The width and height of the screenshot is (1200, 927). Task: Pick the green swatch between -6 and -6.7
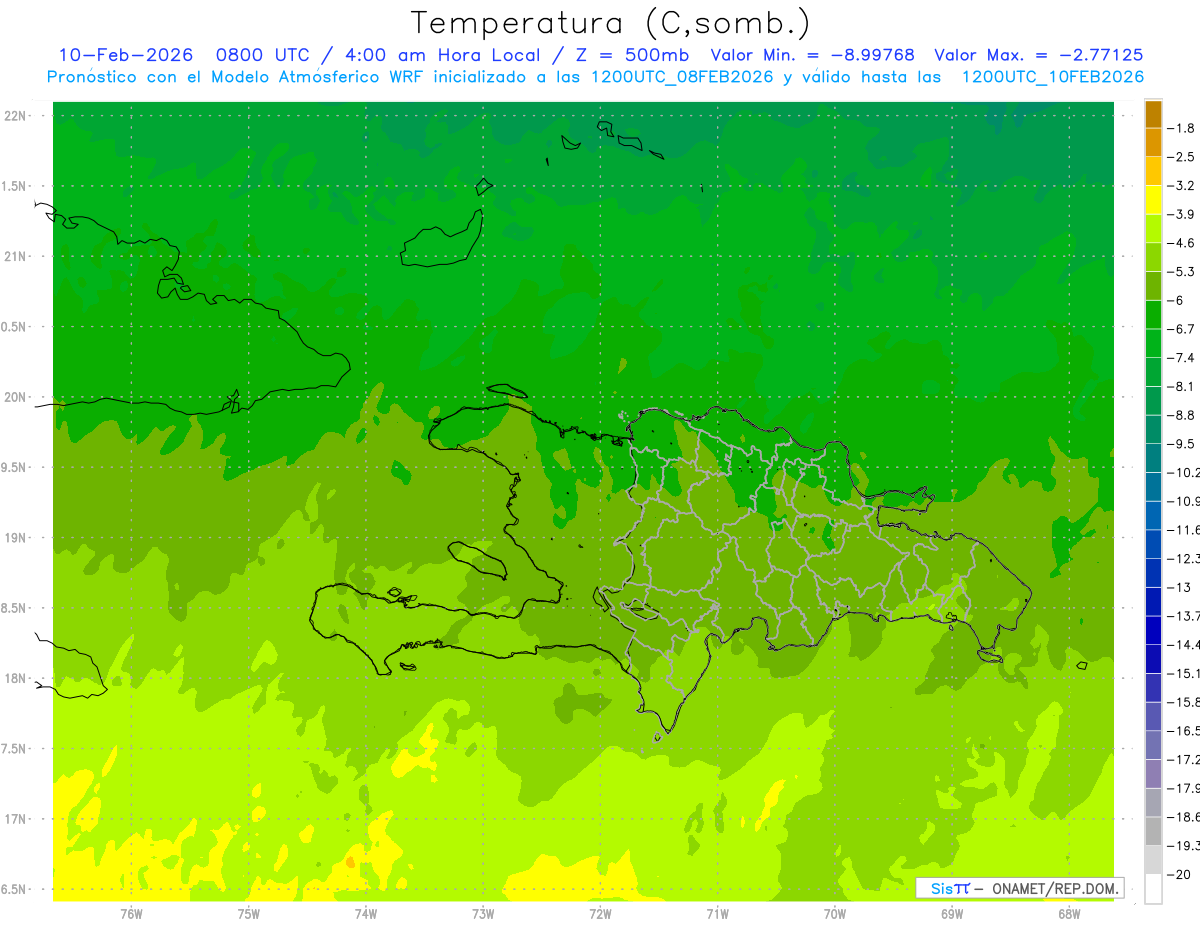pos(1153,315)
